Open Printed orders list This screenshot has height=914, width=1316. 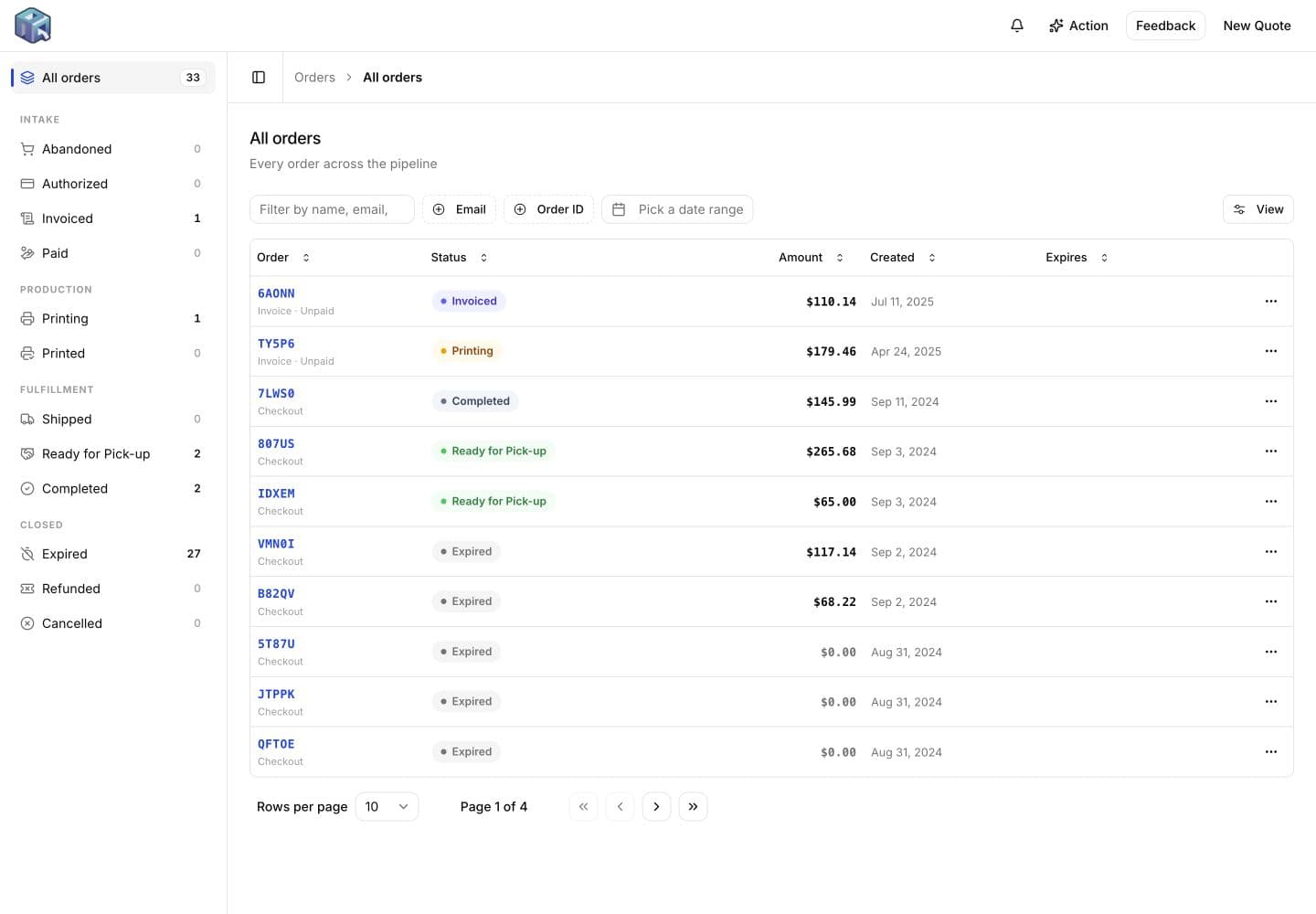tap(113, 354)
